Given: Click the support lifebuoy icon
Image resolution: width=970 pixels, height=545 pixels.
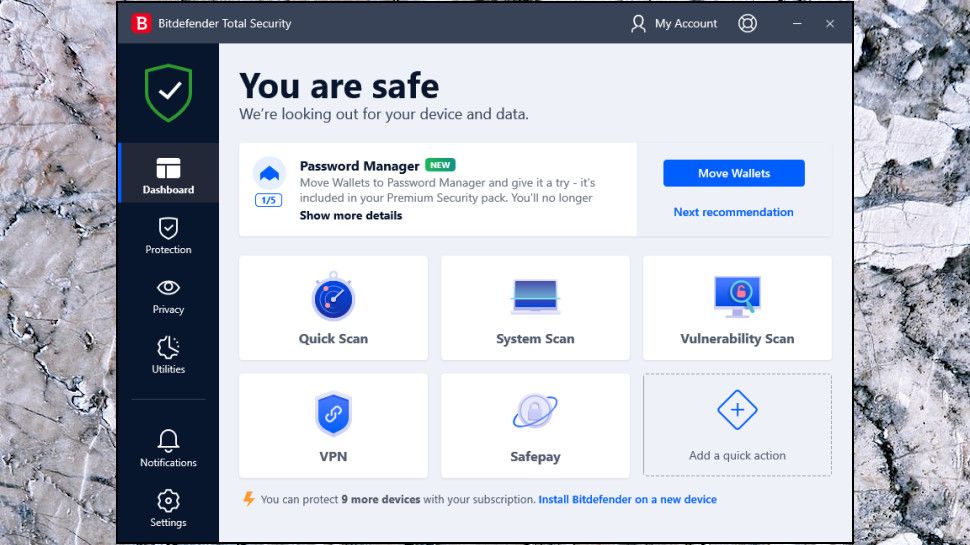Looking at the screenshot, I should [x=747, y=24].
